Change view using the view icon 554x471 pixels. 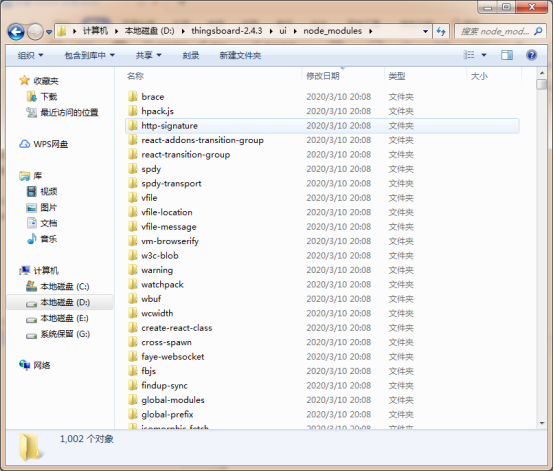click(x=469, y=55)
